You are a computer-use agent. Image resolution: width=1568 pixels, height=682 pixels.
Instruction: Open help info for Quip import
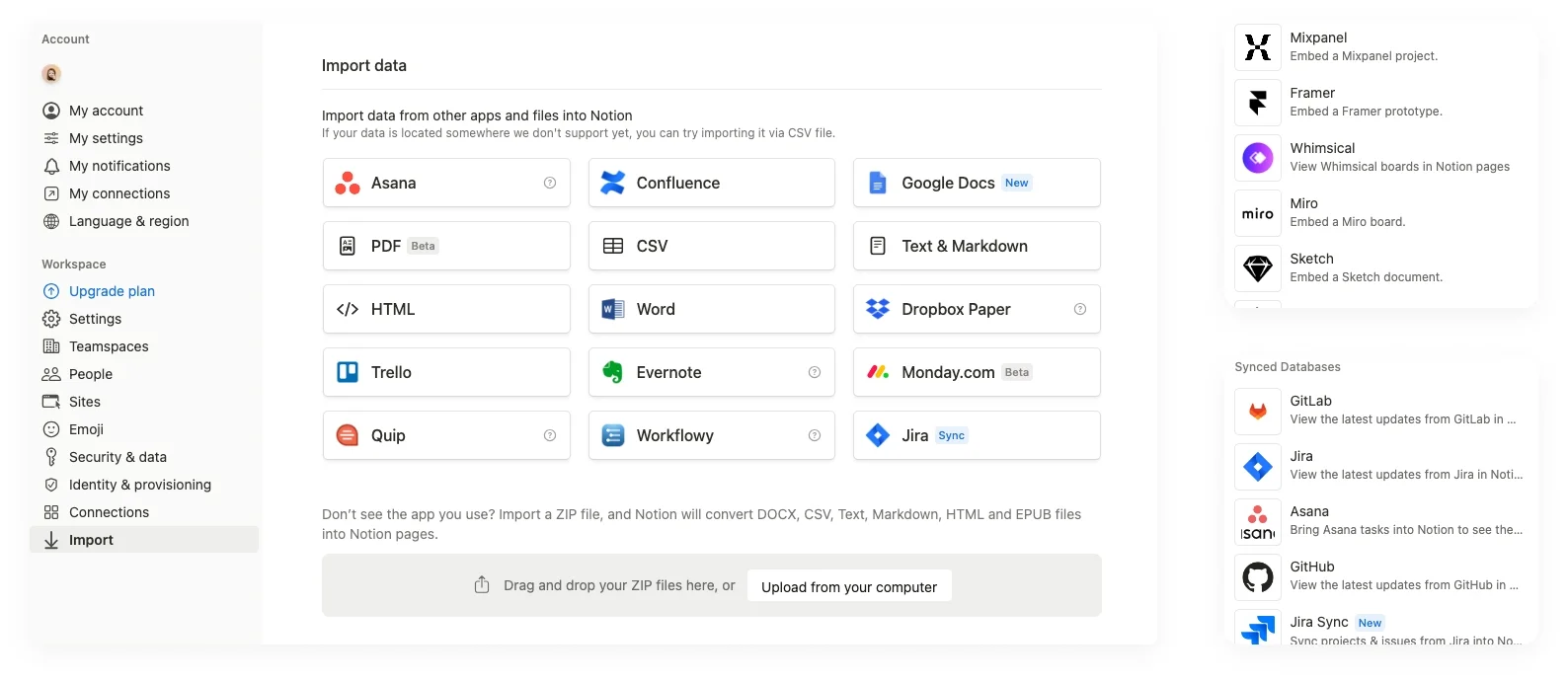[550, 435]
